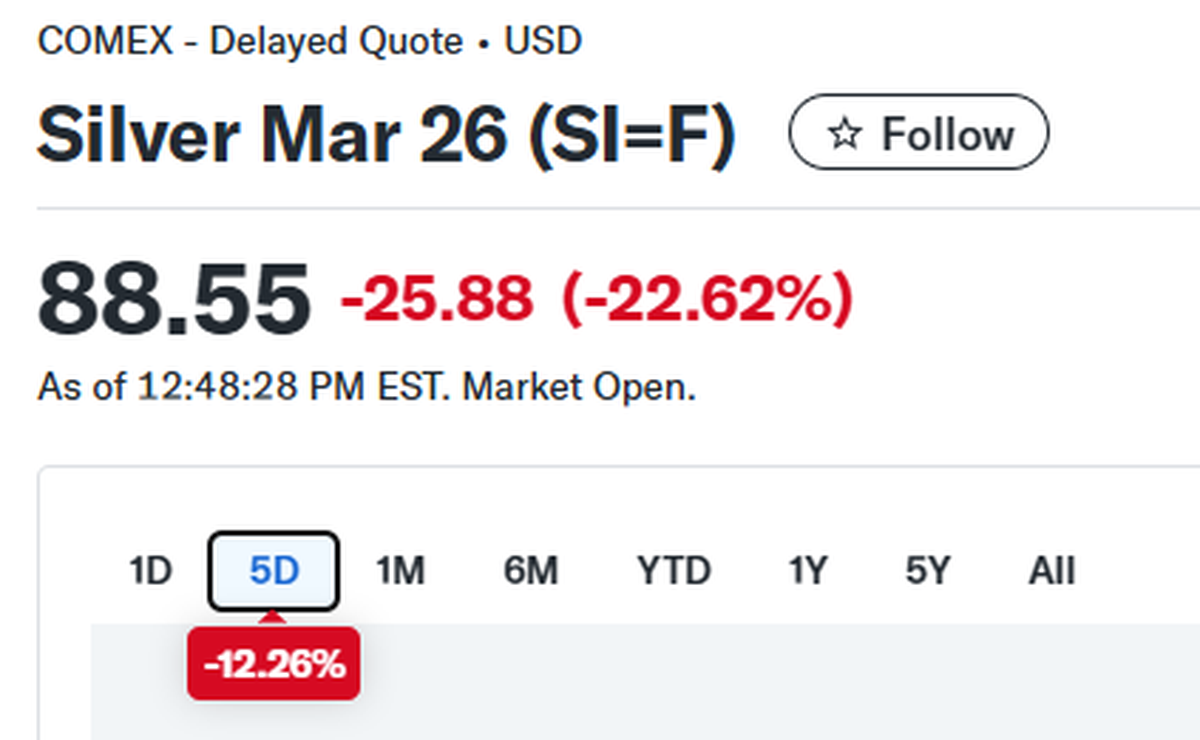Click the Market Open status text
This screenshot has width=1200, height=740.
(x=579, y=386)
